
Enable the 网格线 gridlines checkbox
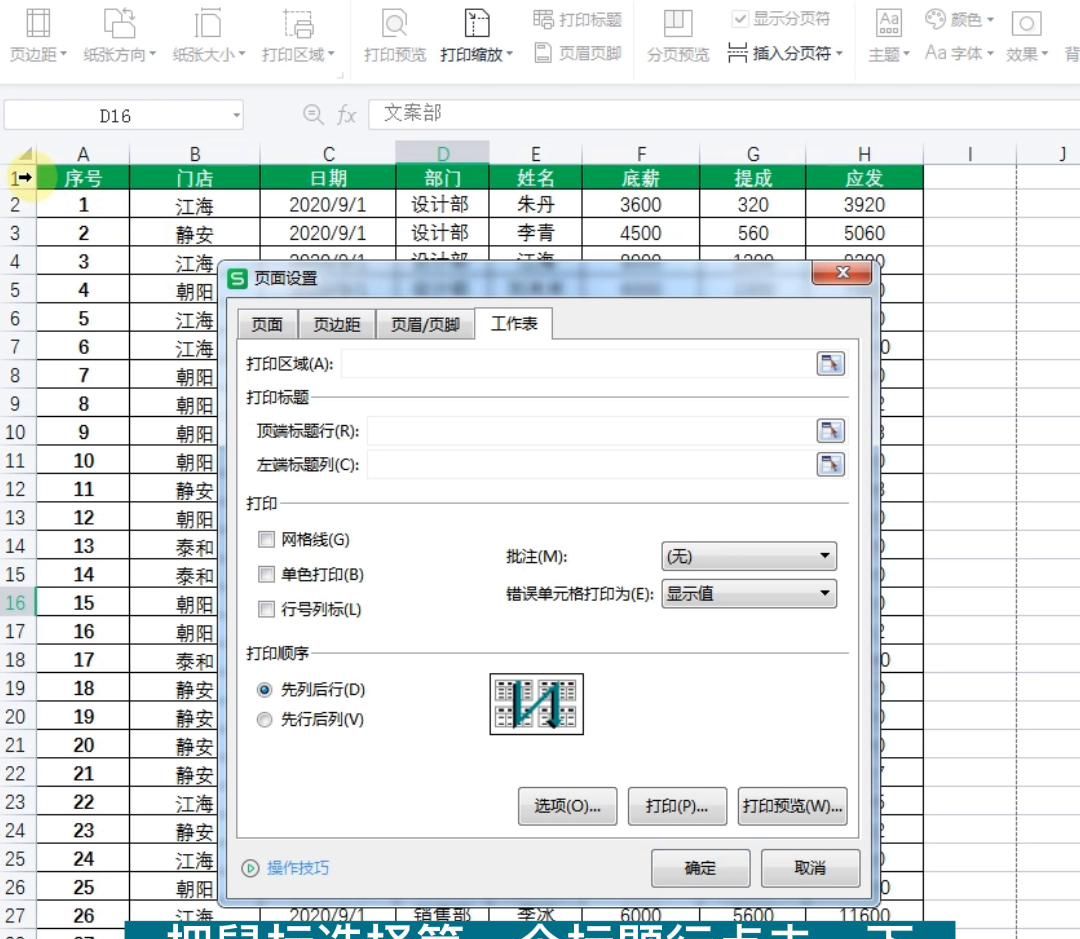pyautogui.click(x=267, y=539)
